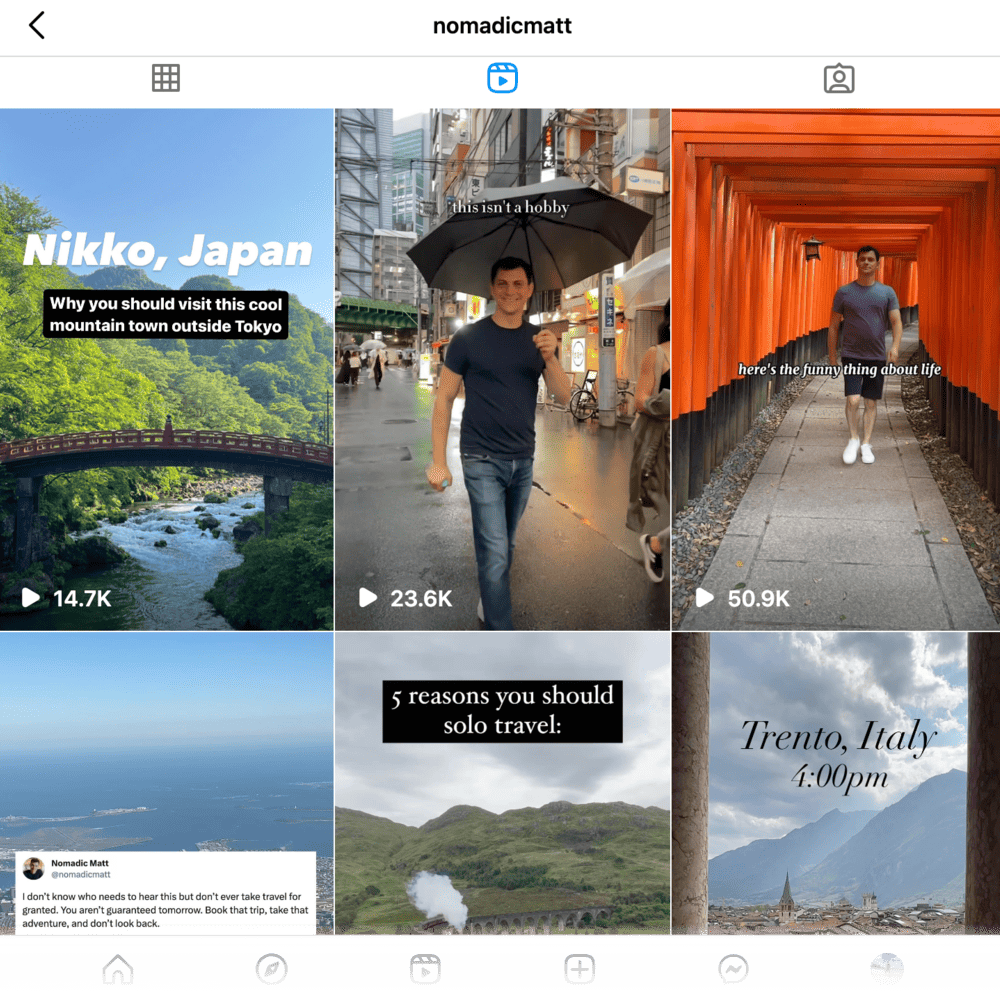Click the 50.9K views play icon
1000x1000 pixels.
705,598
